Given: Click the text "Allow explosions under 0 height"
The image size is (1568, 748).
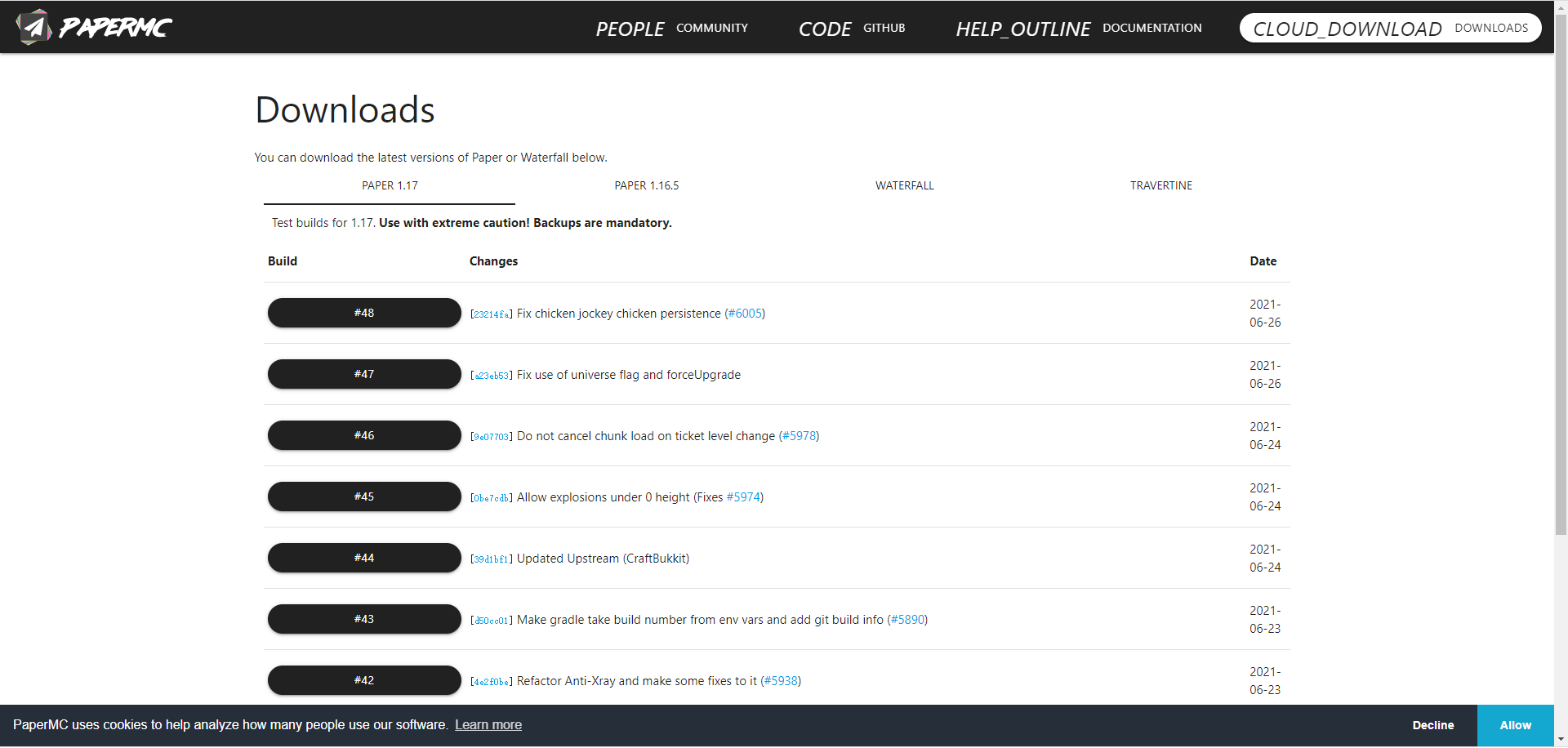Looking at the screenshot, I should (x=604, y=497).
